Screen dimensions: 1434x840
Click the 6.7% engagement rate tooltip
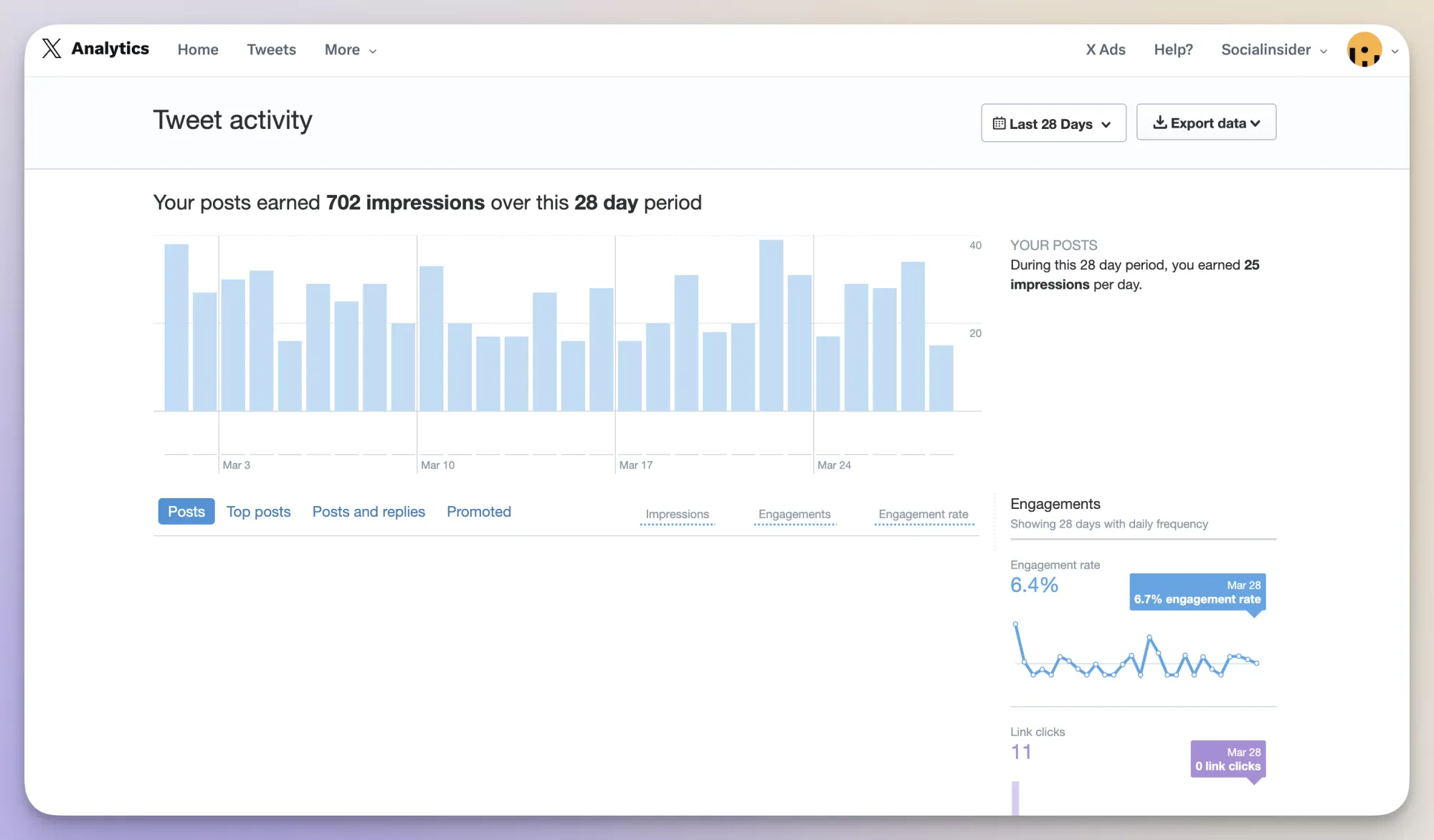point(1197,592)
